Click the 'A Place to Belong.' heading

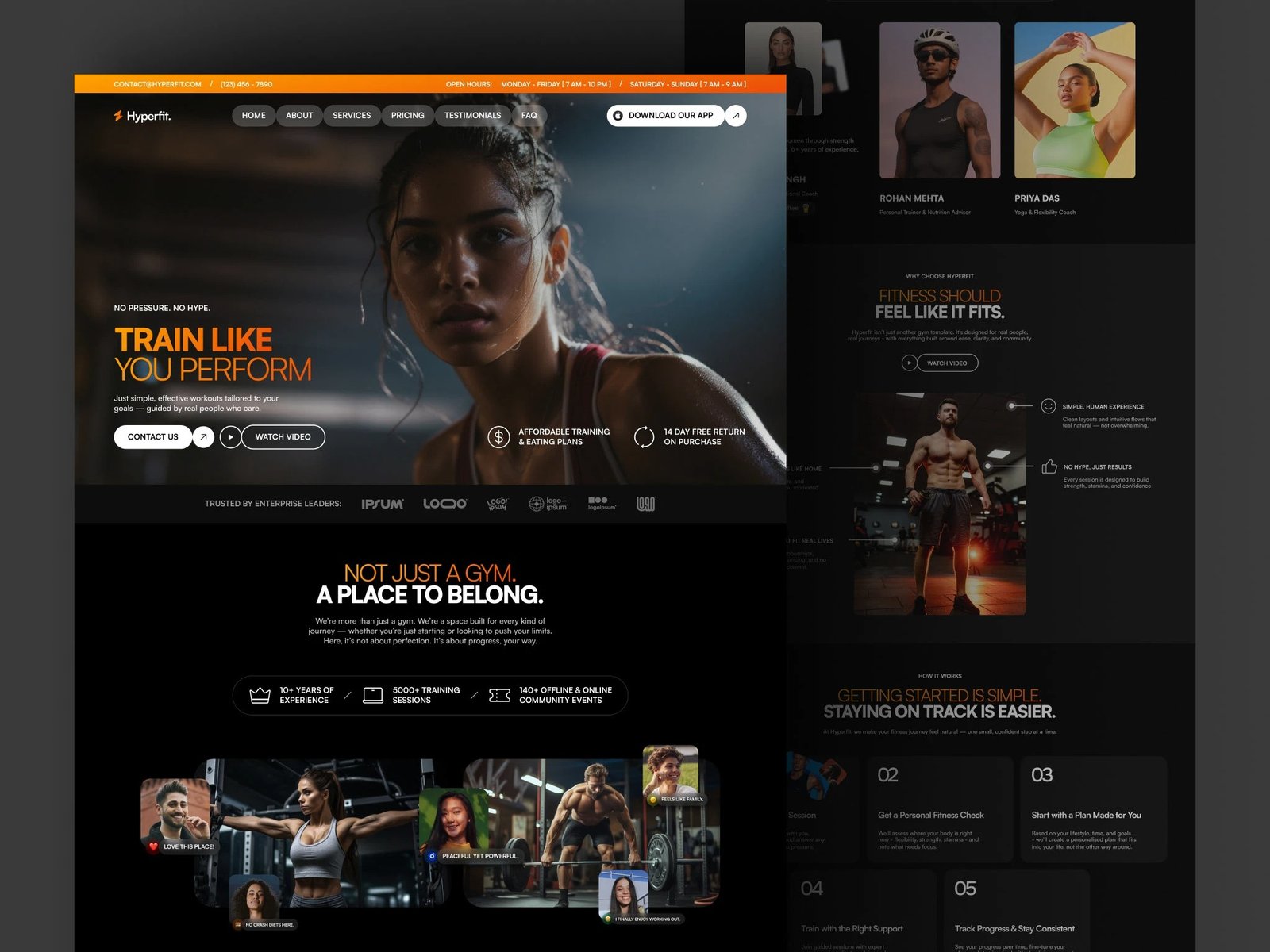click(x=430, y=595)
